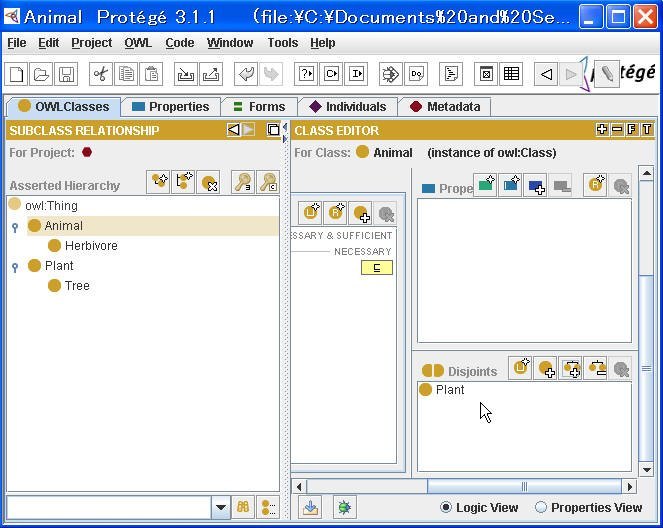The width and height of the screenshot is (663, 528).
Task: Select owl:Thing in the hierarchy
Action: [x=43, y=205]
